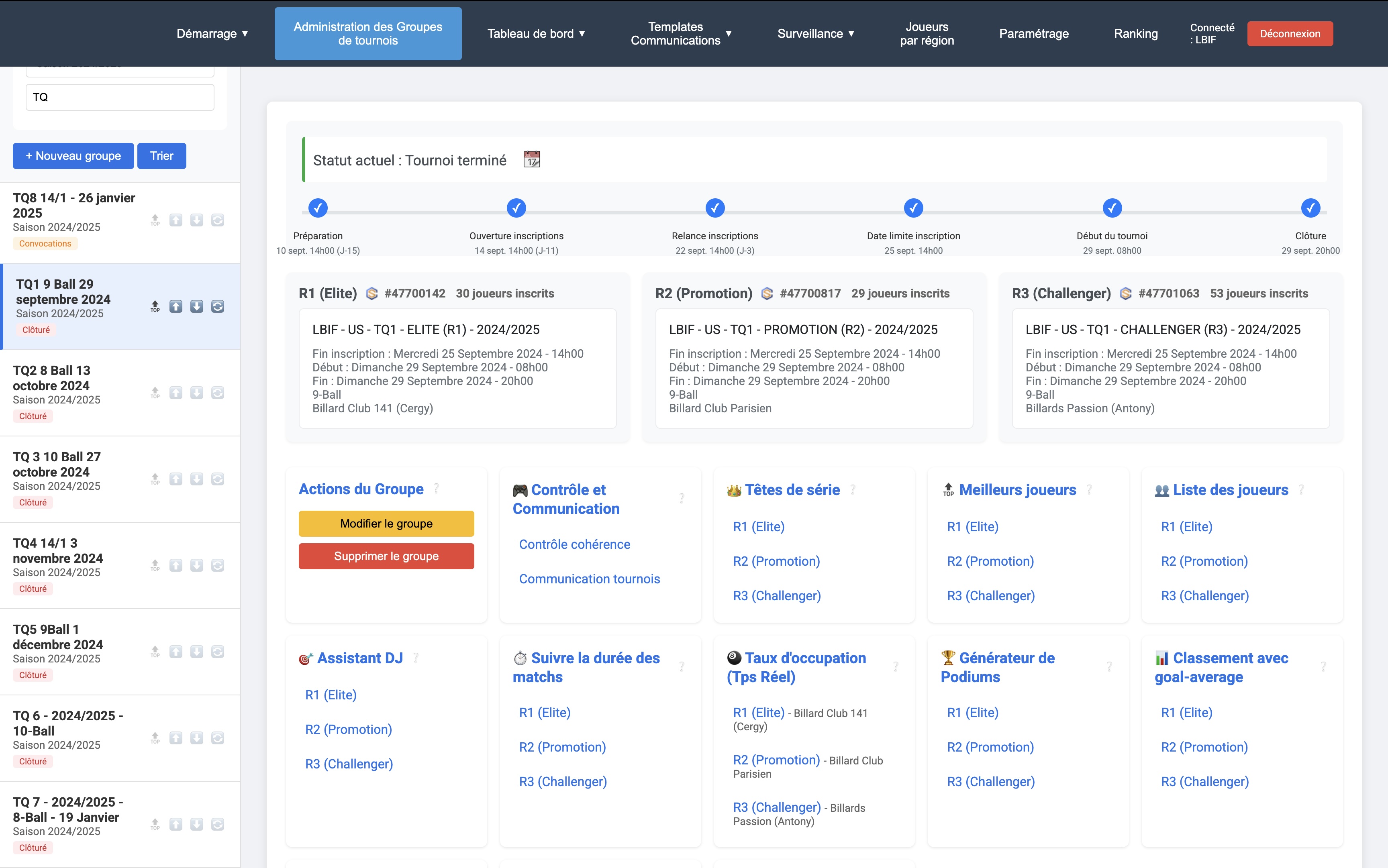Expand the Démarrage dropdown menu
Viewport: 1388px width, 868px height.
point(212,34)
